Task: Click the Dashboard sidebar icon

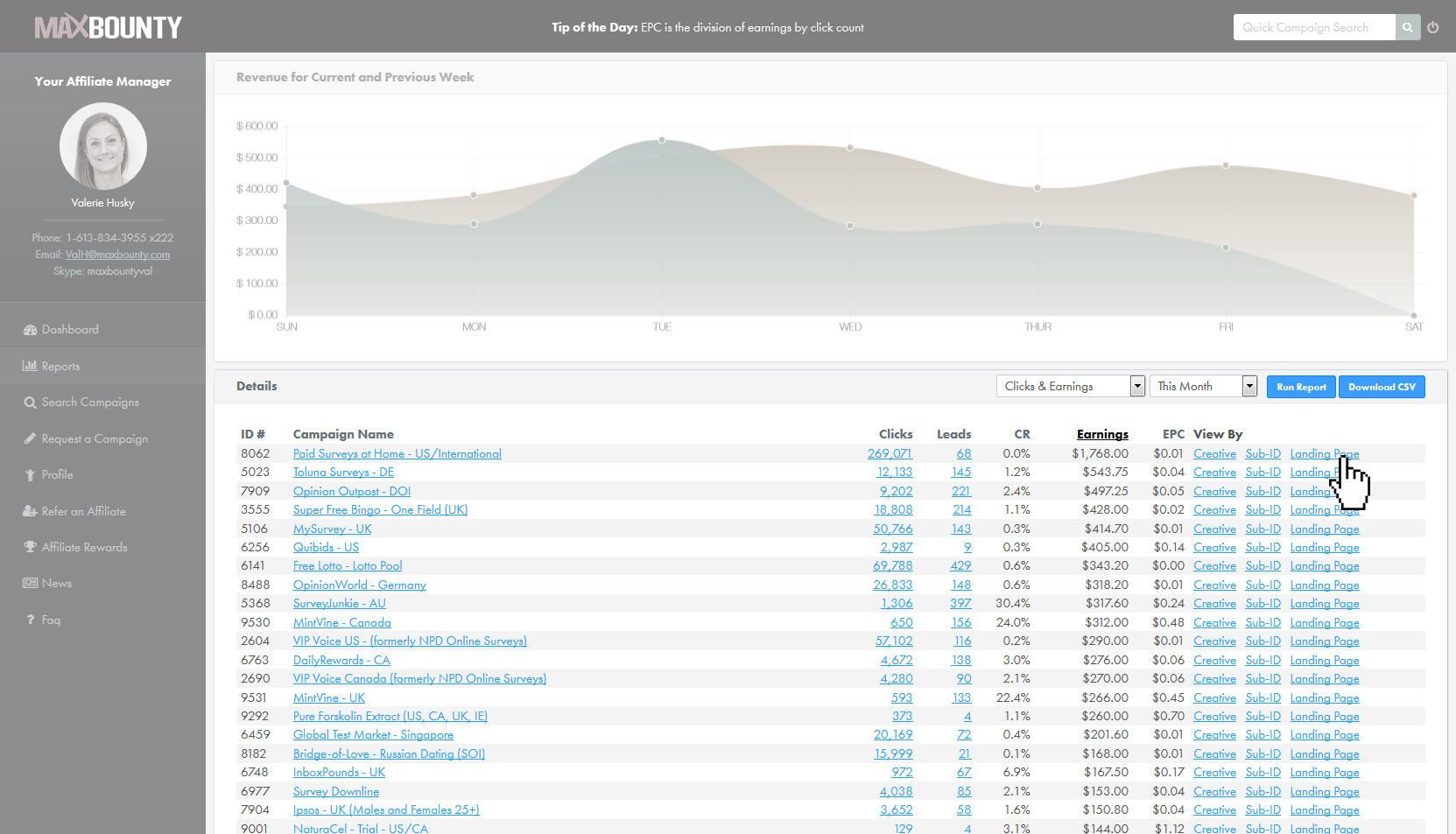Action: (30, 330)
